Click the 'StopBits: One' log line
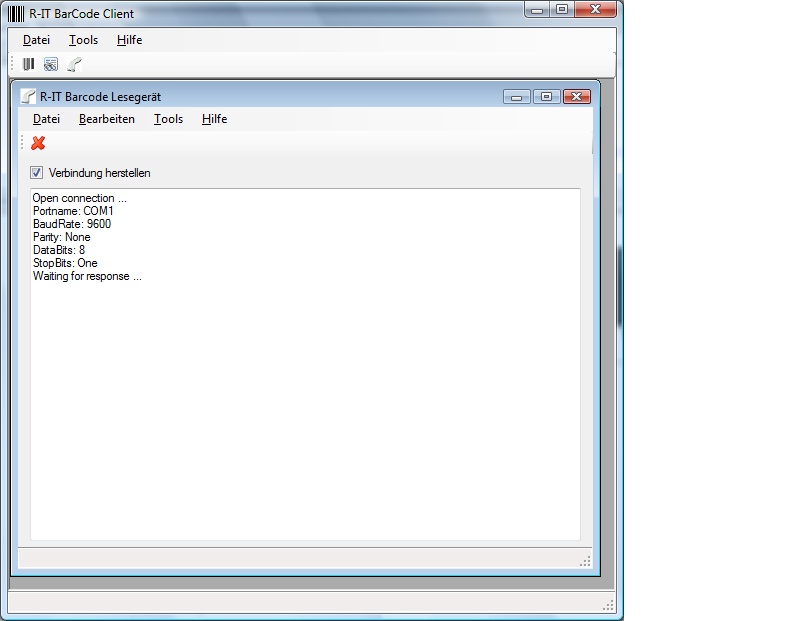This screenshot has width=800, height=621. (x=65, y=263)
